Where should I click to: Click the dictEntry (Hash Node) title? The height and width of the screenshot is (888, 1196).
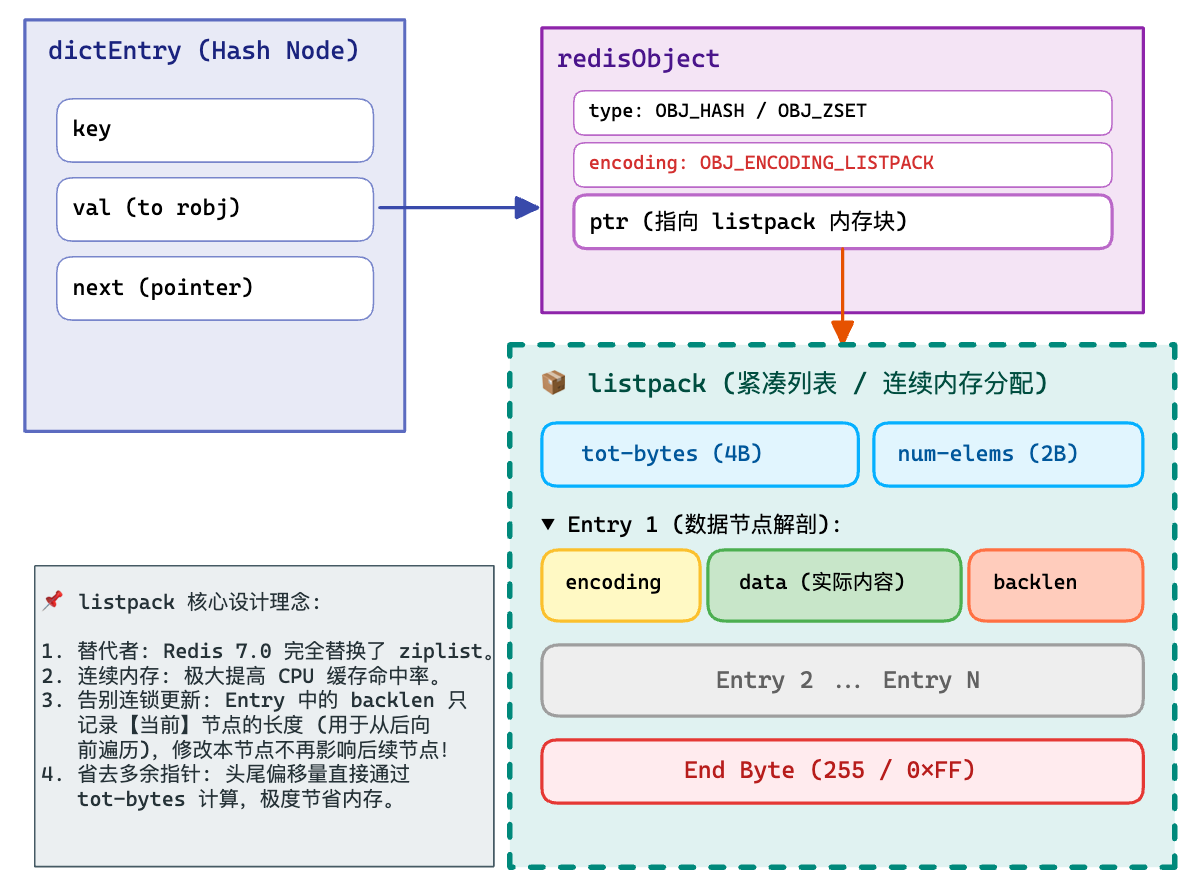coord(203,51)
